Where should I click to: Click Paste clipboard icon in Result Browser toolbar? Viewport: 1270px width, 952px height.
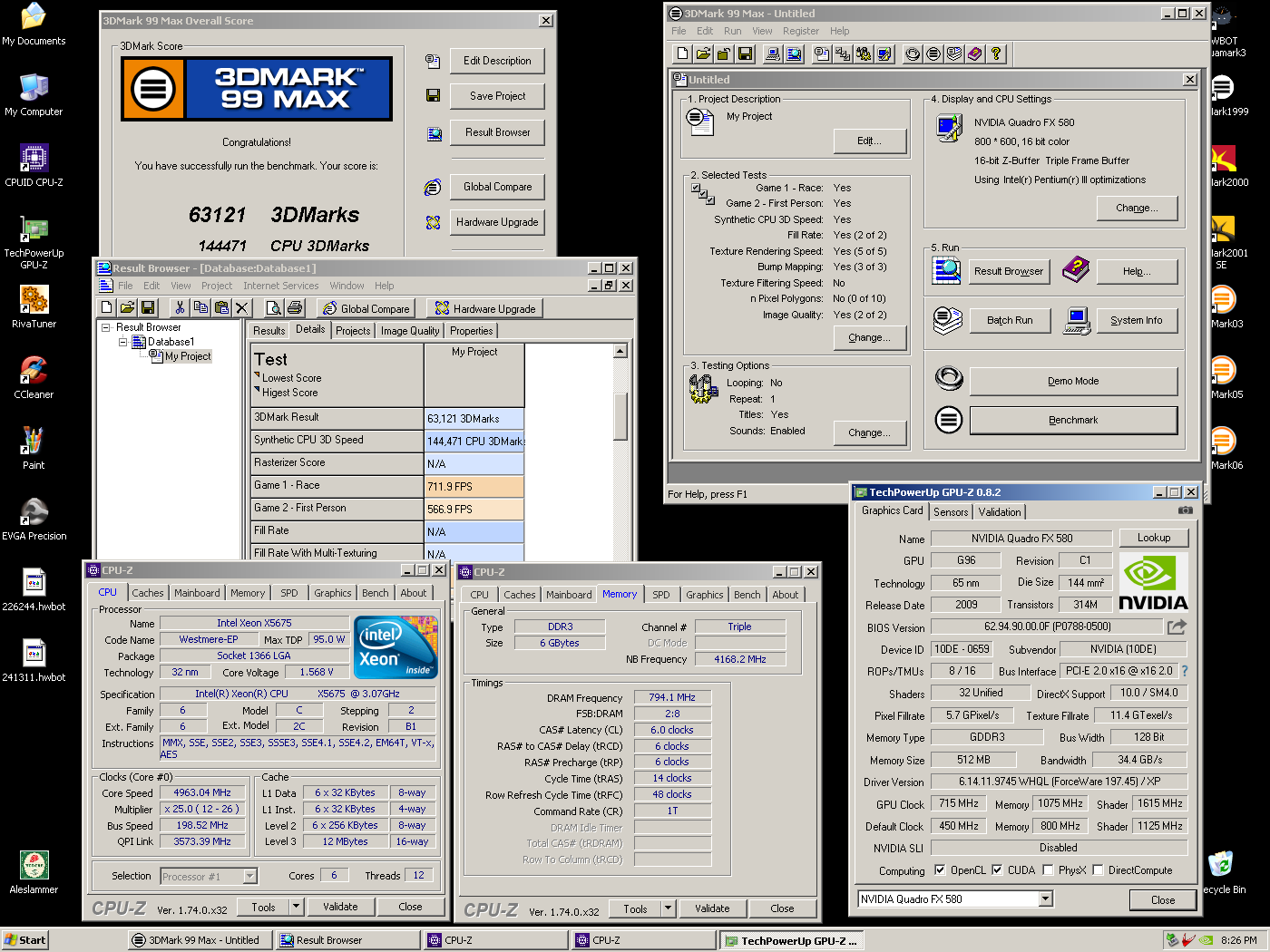(221, 308)
